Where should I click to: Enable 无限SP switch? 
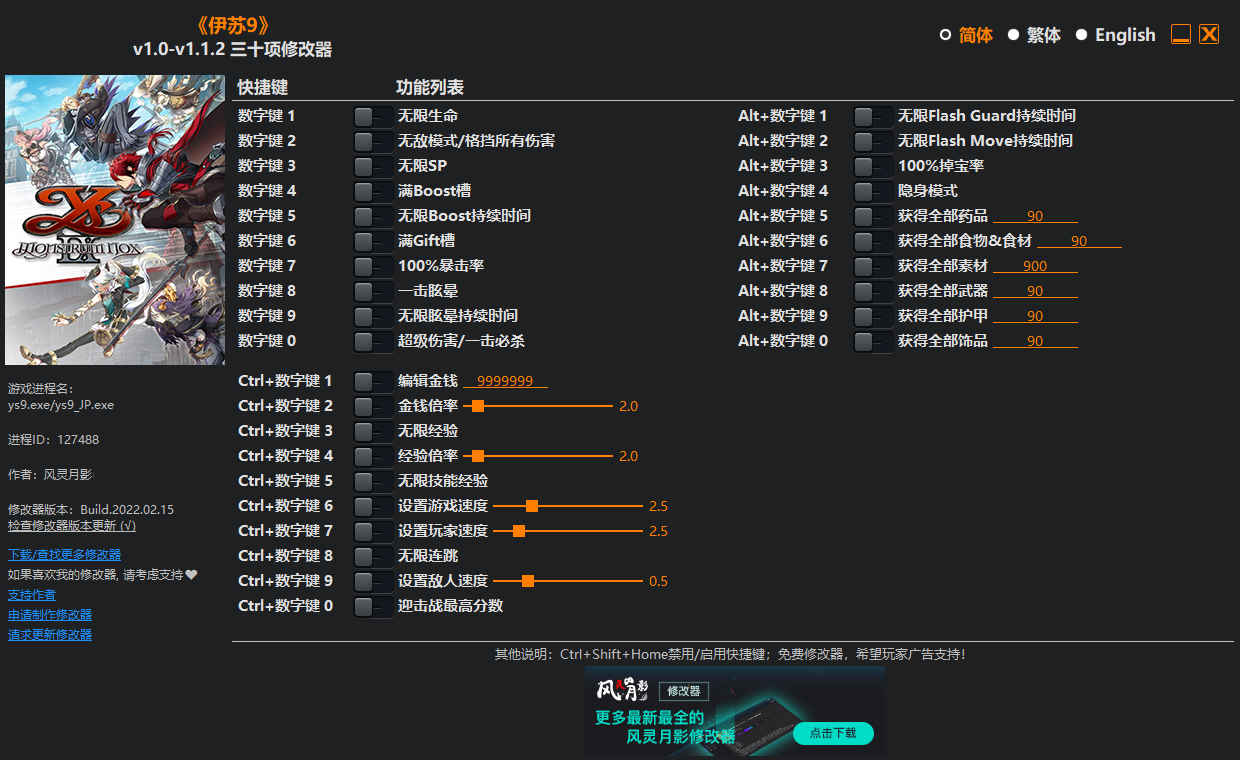[372, 167]
